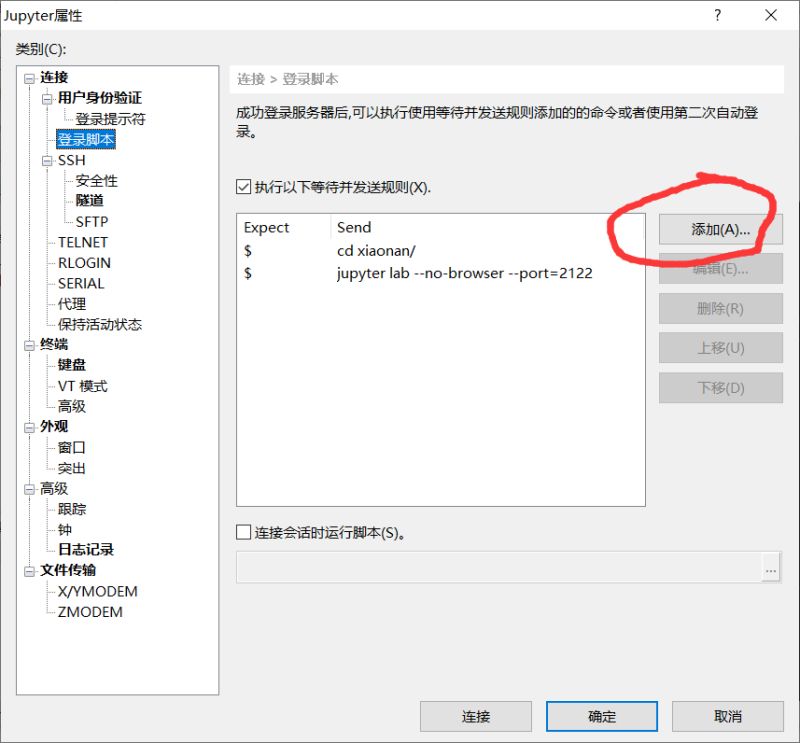800x743 pixels.
Task: Click the ... browse button for script path
Action: [x=771, y=568]
